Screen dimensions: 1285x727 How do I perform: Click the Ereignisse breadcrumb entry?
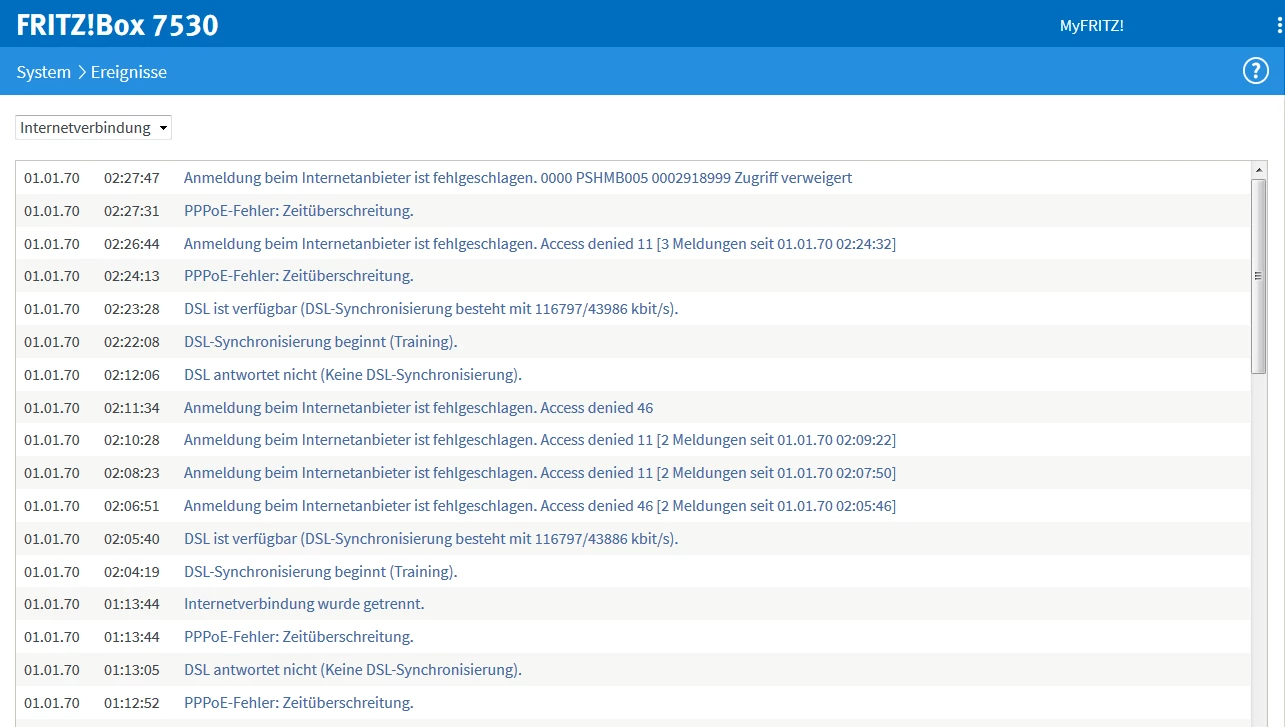tap(129, 72)
